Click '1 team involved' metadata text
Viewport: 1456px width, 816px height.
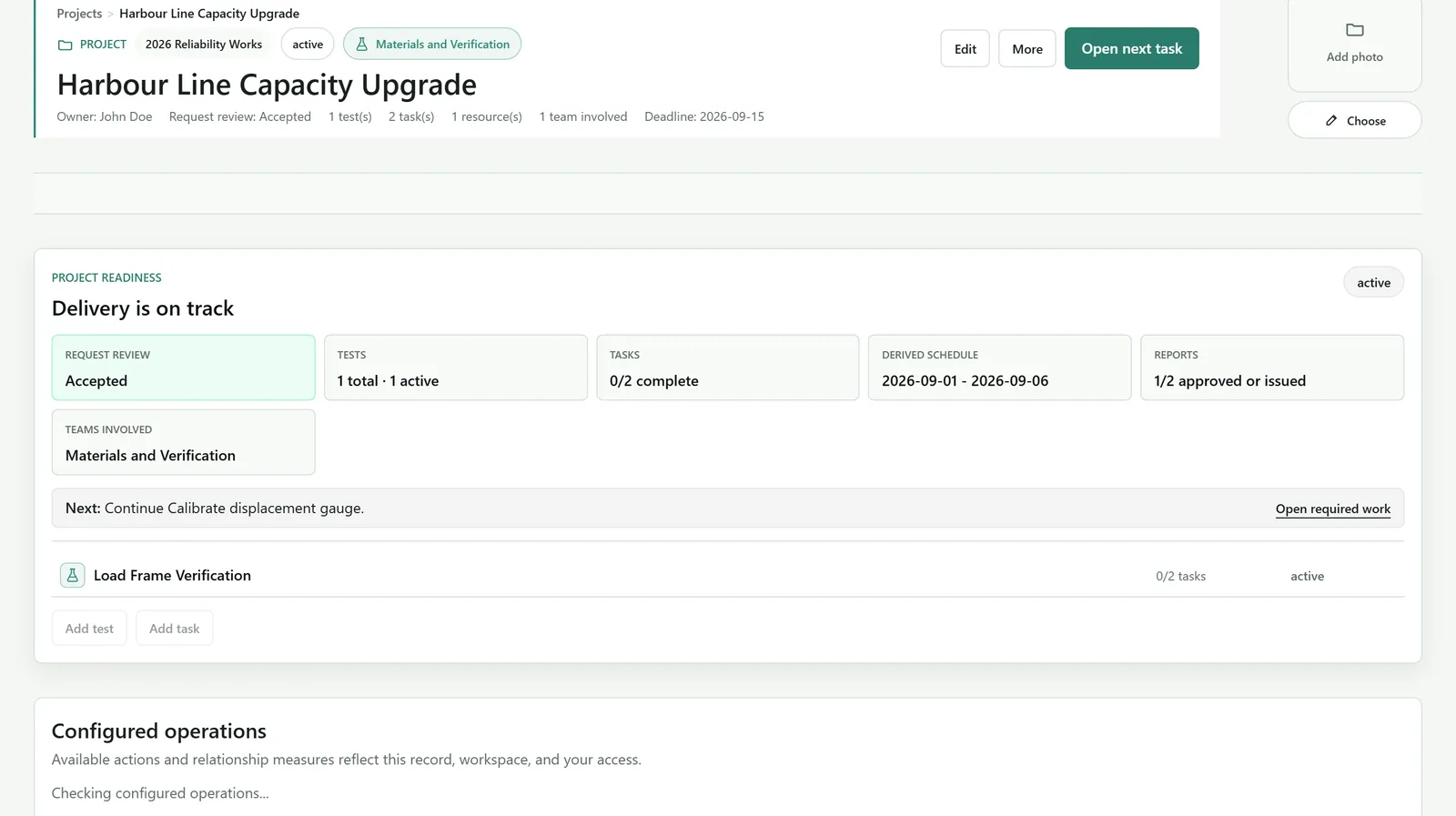click(583, 116)
